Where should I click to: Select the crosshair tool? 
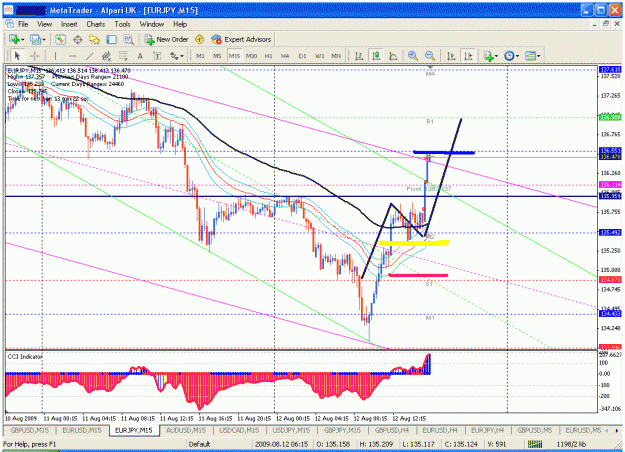pos(34,56)
